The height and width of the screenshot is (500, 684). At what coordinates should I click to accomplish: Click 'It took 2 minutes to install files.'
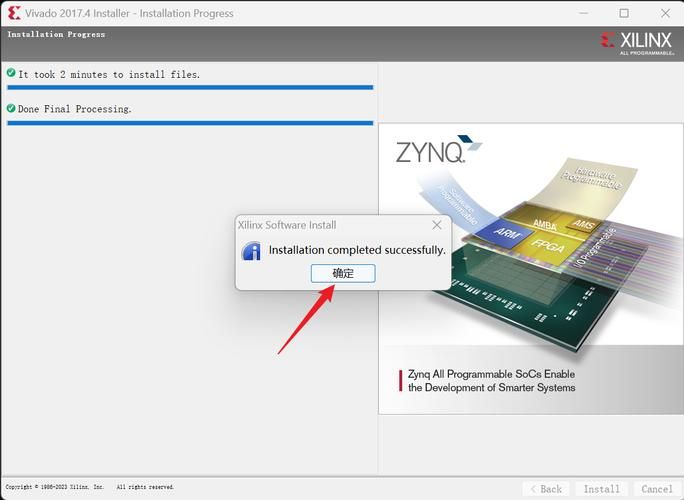tap(109, 75)
